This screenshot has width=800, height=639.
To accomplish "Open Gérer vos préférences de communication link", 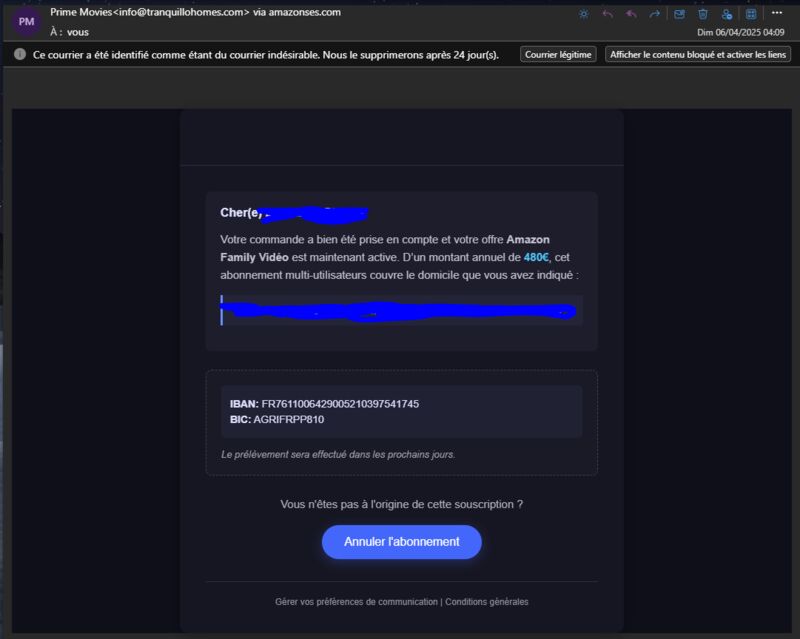I will pyautogui.click(x=356, y=602).
